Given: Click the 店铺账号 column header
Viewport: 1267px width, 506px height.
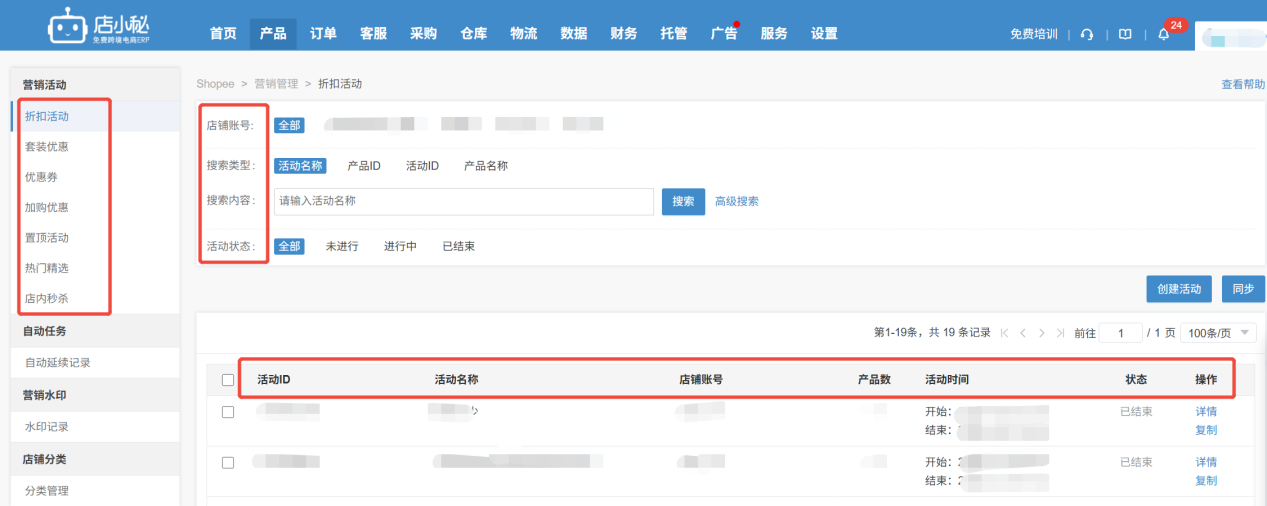Looking at the screenshot, I should pos(701,380).
